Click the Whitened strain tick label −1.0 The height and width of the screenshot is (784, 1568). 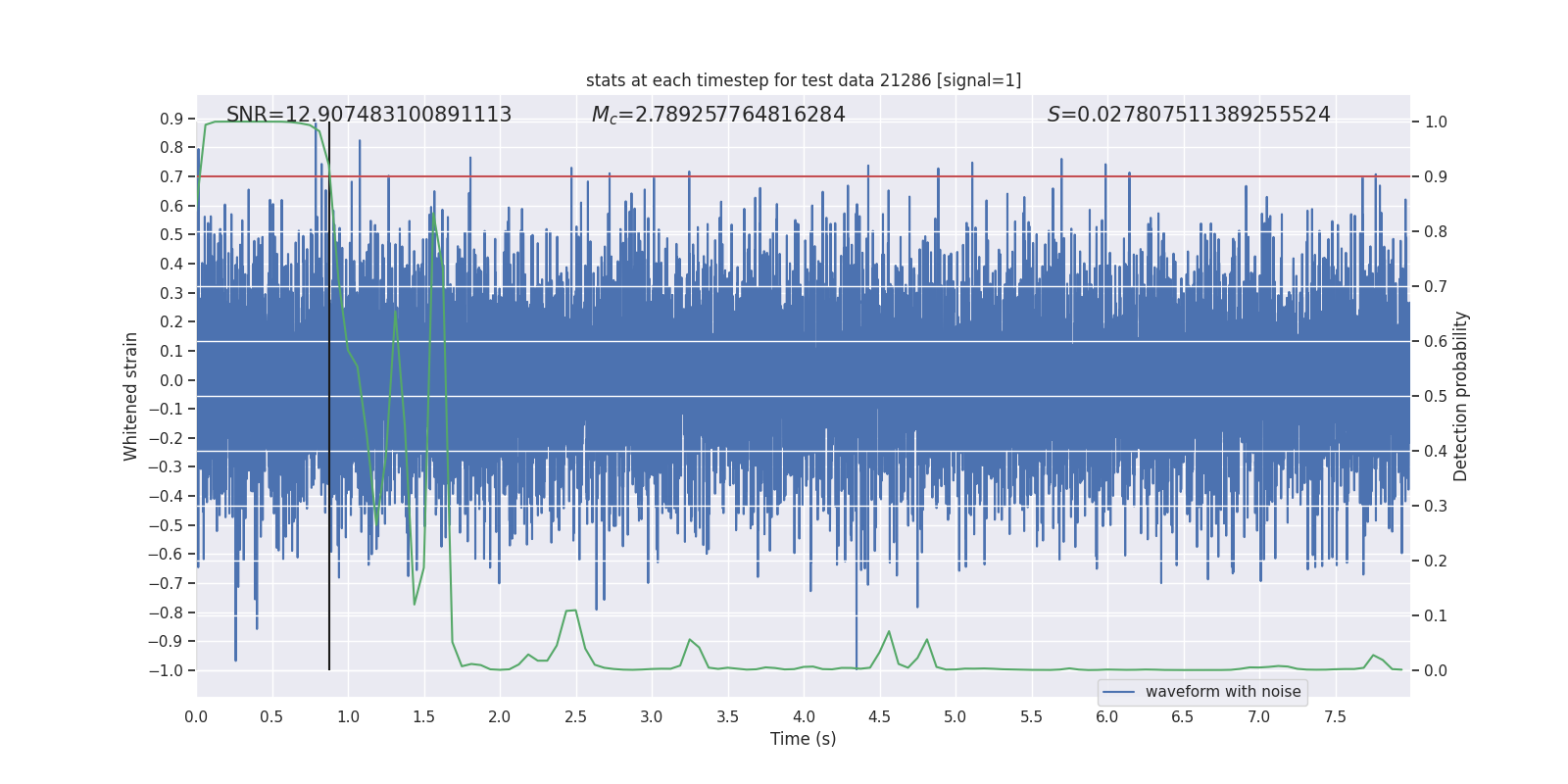[x=166, y=670]
